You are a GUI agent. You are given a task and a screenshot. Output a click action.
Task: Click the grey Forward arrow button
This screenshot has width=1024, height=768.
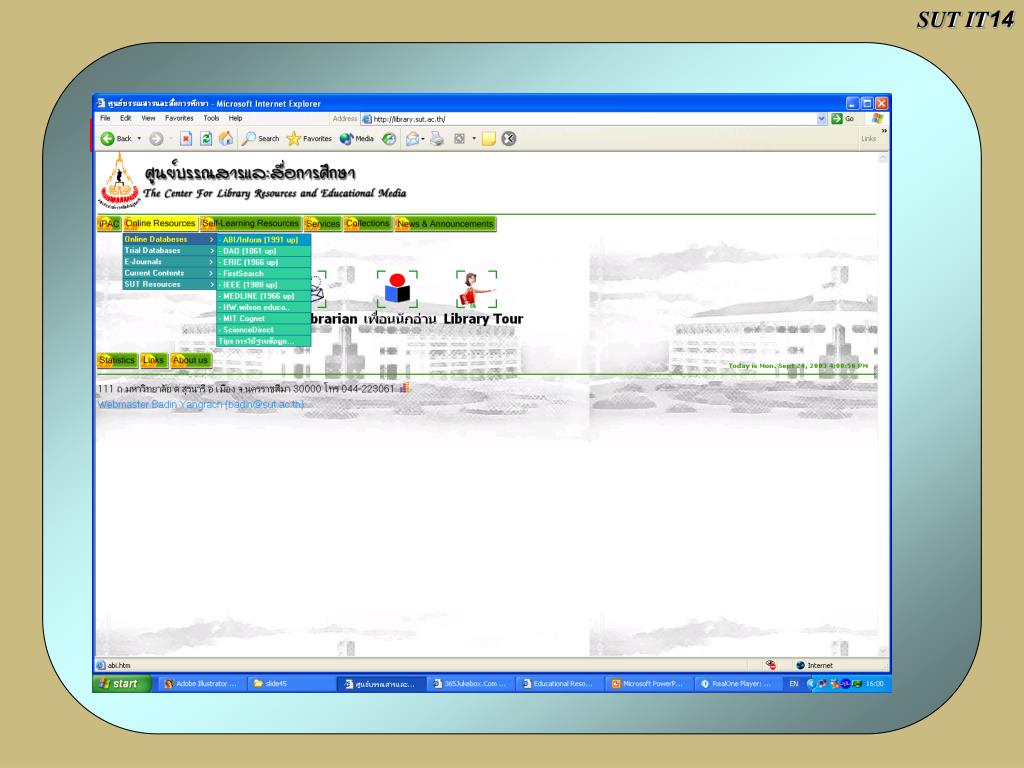point(156,138)
